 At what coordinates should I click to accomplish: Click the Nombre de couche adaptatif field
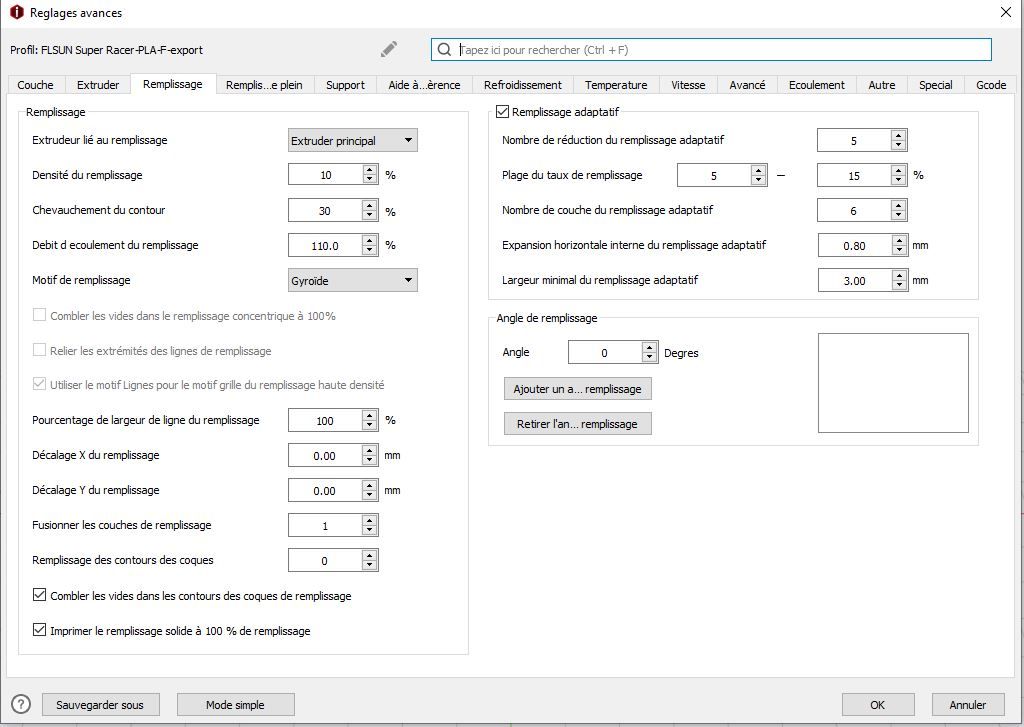click(854, 210)
